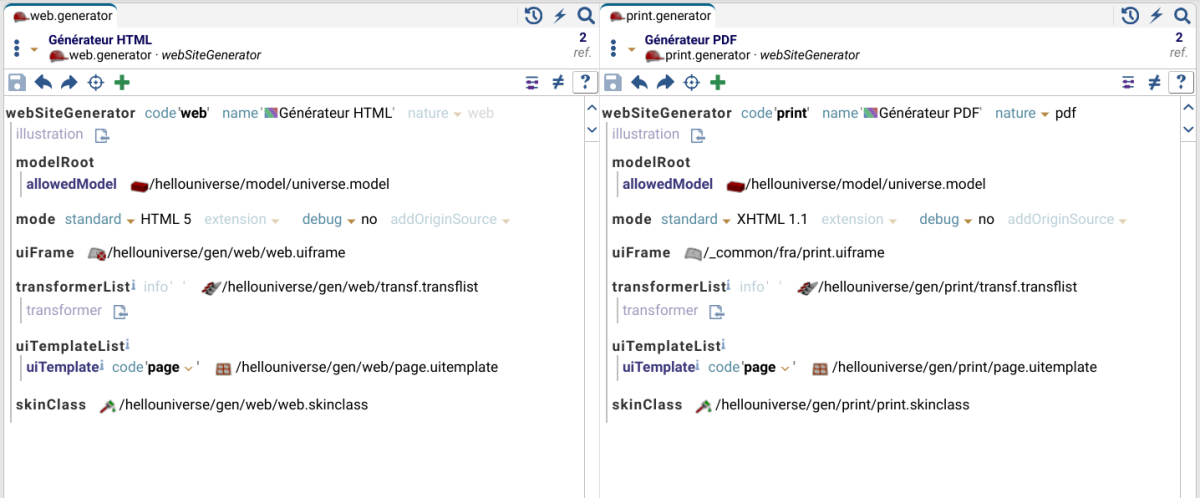1200x498 pixels.
Task: Toggle the not-equal differences button in right pane
Action: (x=1154, y=83)
